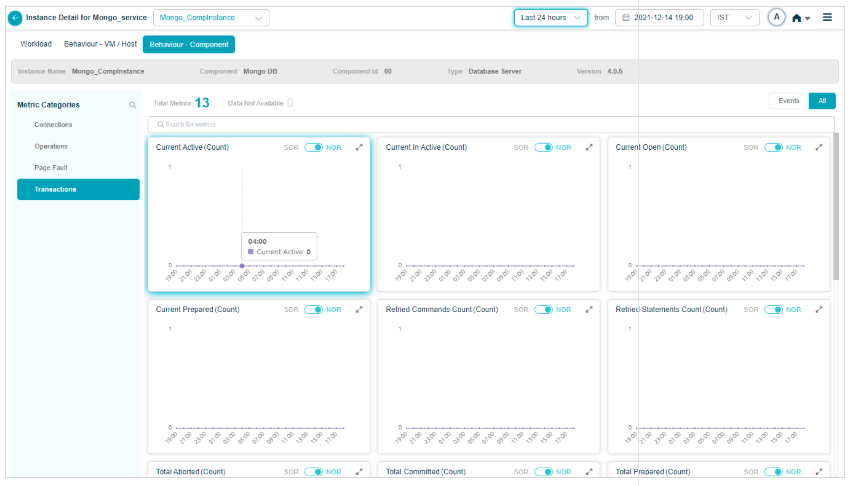Click the search icon beside Metric Categories
Image resolution: width=854 pixels, height=486 pixels.
tap(132, 105)
